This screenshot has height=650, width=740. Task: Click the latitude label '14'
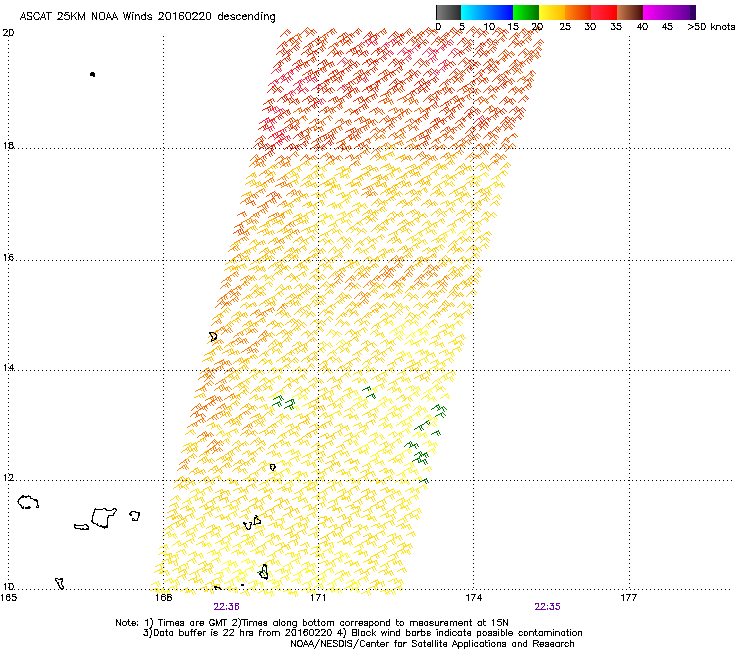click(x=8, y=367)
